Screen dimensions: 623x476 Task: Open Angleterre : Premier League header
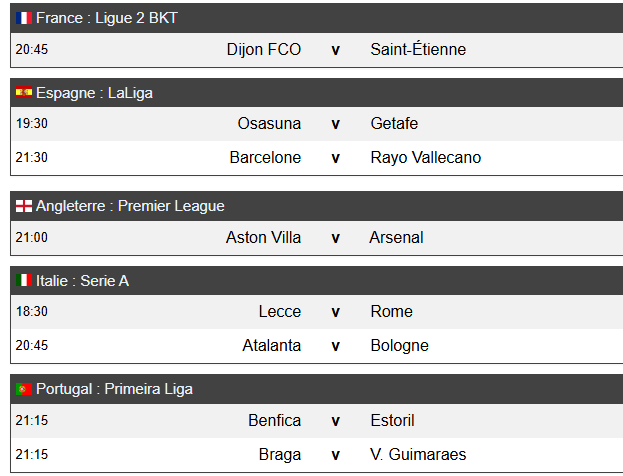pos(317,206)
